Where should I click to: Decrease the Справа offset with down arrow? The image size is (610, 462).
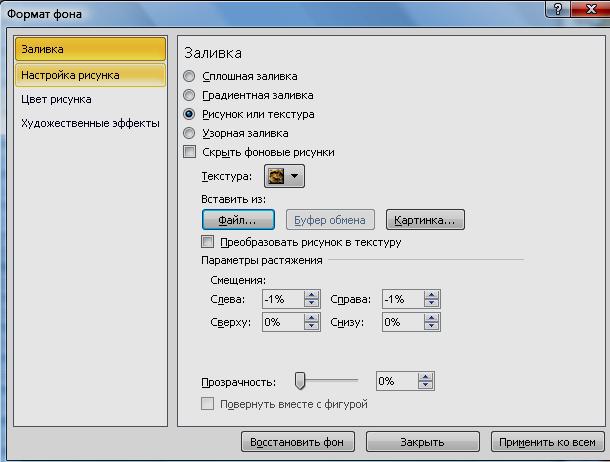tap(431, 304)
